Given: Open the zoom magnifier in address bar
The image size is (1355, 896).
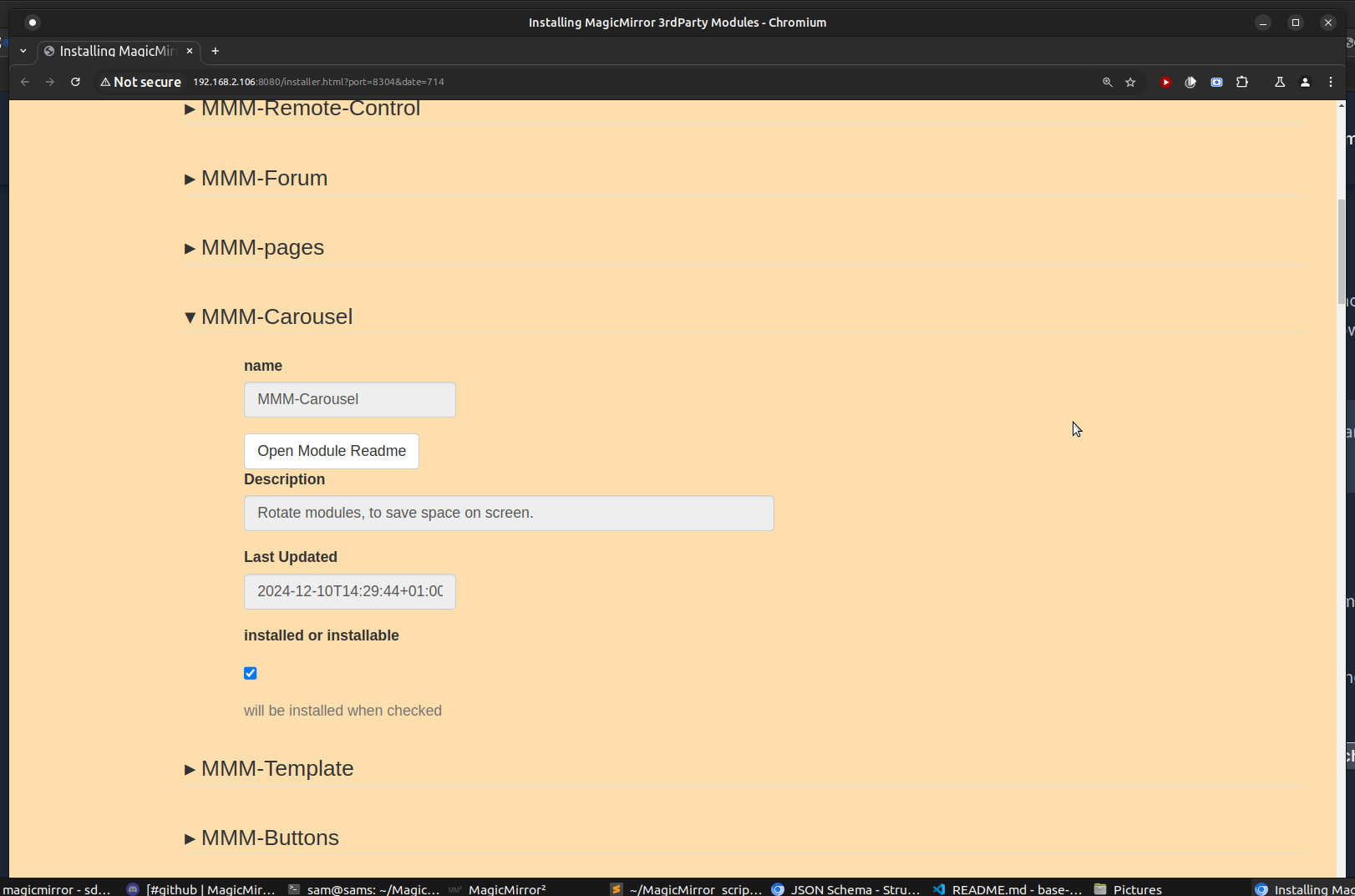Looking at the screenshot, I should click(1107, 82).
